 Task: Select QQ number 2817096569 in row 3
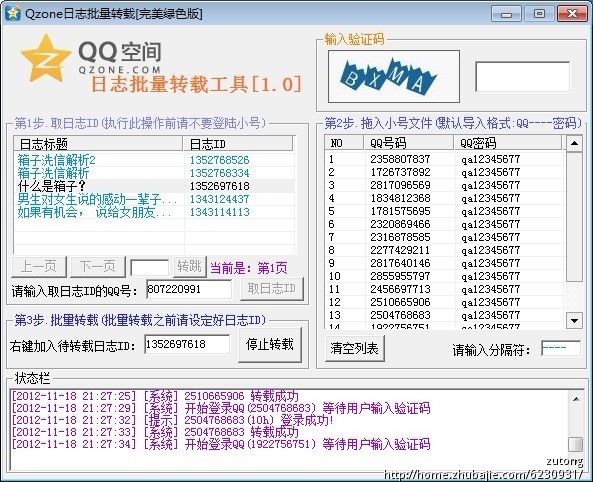click(x=400, y=185)
